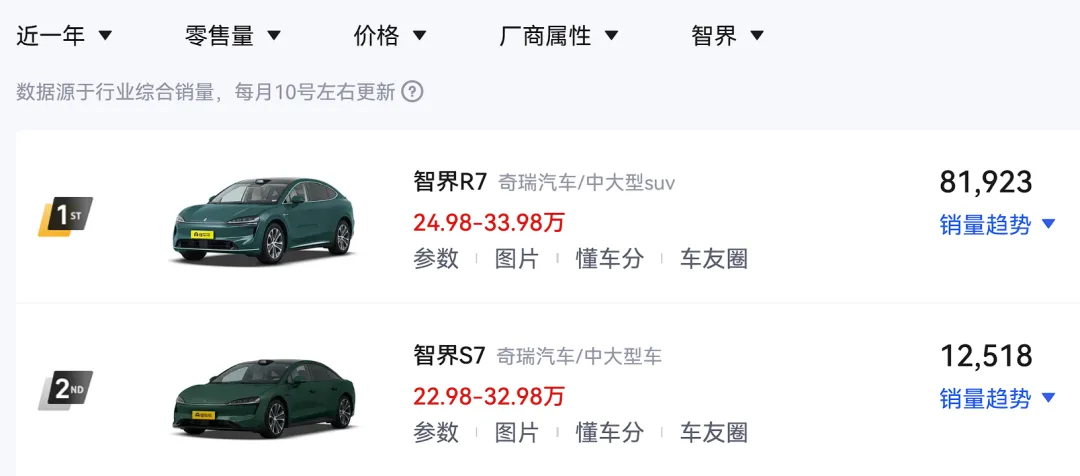Open 车友圈 community for 智界S7
Screen dimensions: 1080x476
(x=714, y=432)
